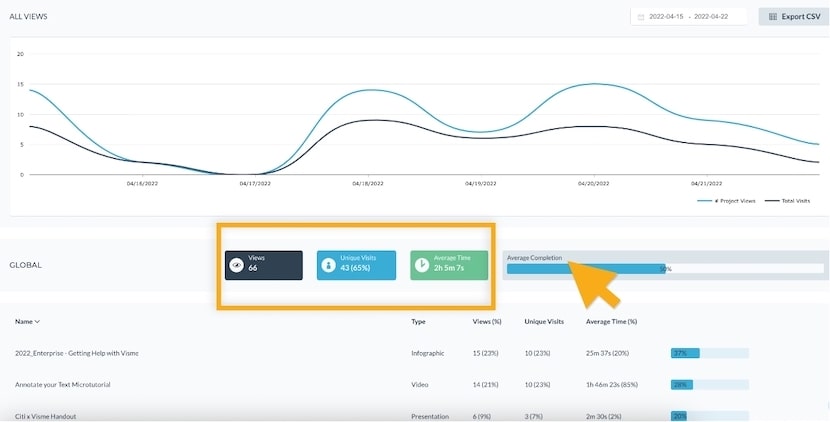Click the Unique Visits circular icon

point(329,265)
